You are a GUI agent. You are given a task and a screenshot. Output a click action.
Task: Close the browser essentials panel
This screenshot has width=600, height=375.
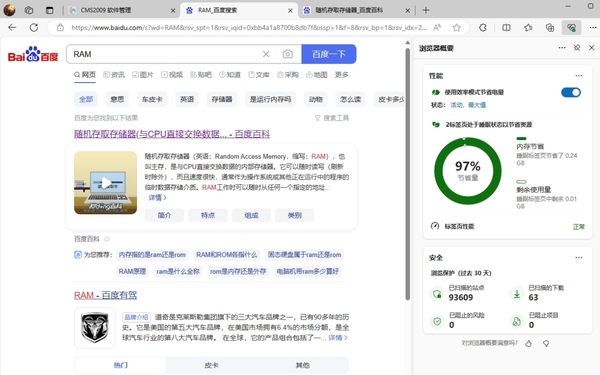592,48
